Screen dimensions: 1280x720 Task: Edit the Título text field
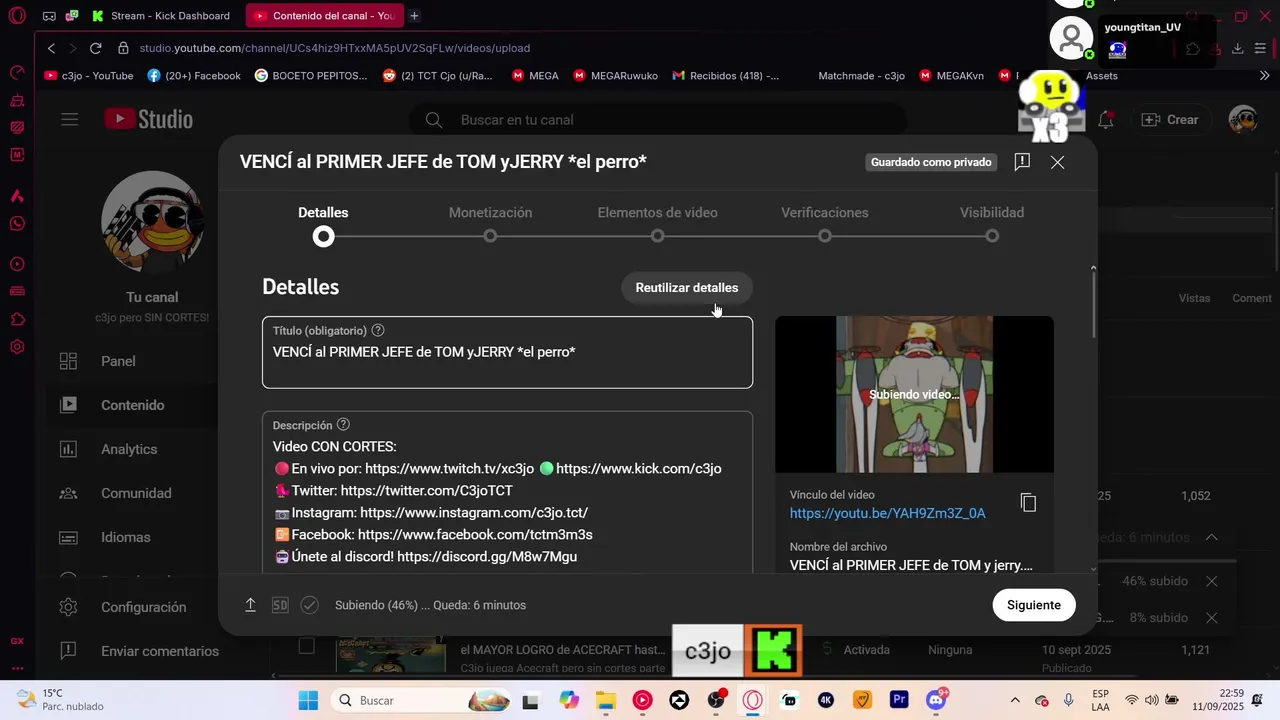coord(507,352)
